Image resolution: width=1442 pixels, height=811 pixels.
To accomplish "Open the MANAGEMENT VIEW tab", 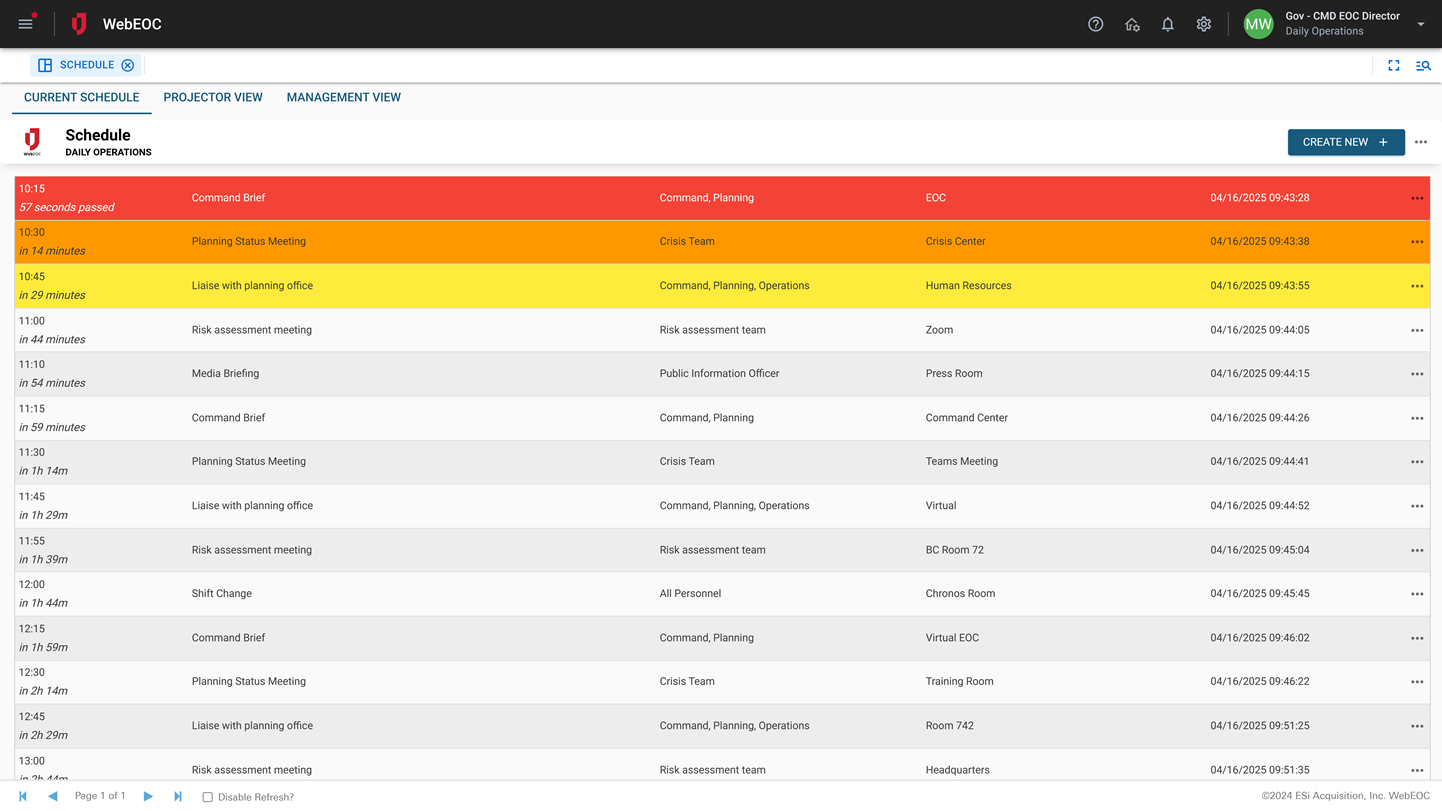I will click(x=343, y=97).
